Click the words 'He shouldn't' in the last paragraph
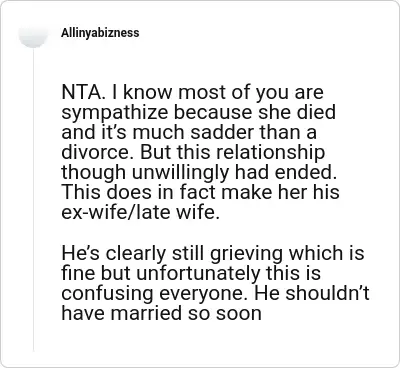Viewport: 400px width, 368px height. 327,293
